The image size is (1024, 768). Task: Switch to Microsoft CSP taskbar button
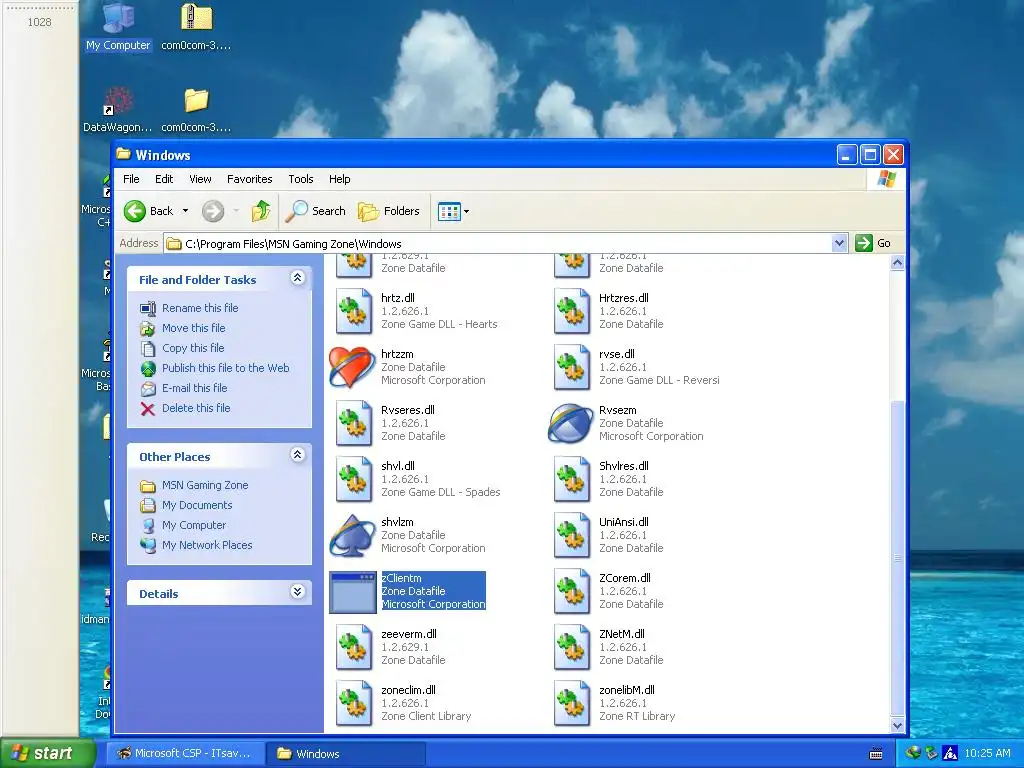coord(185,754)
